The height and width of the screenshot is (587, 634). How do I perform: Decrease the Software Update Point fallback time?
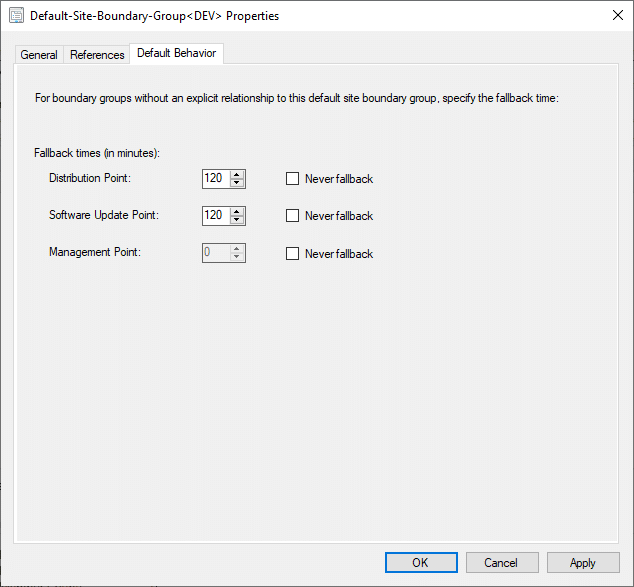tap(237, 221)
